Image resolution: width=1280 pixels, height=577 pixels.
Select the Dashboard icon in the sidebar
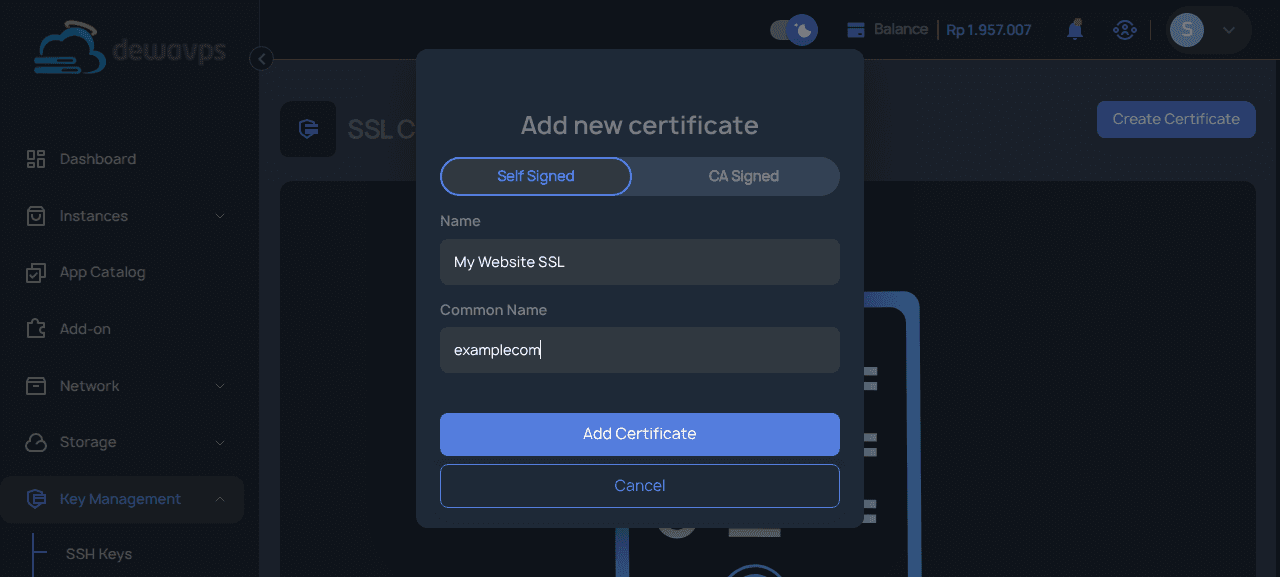[35, 158]
